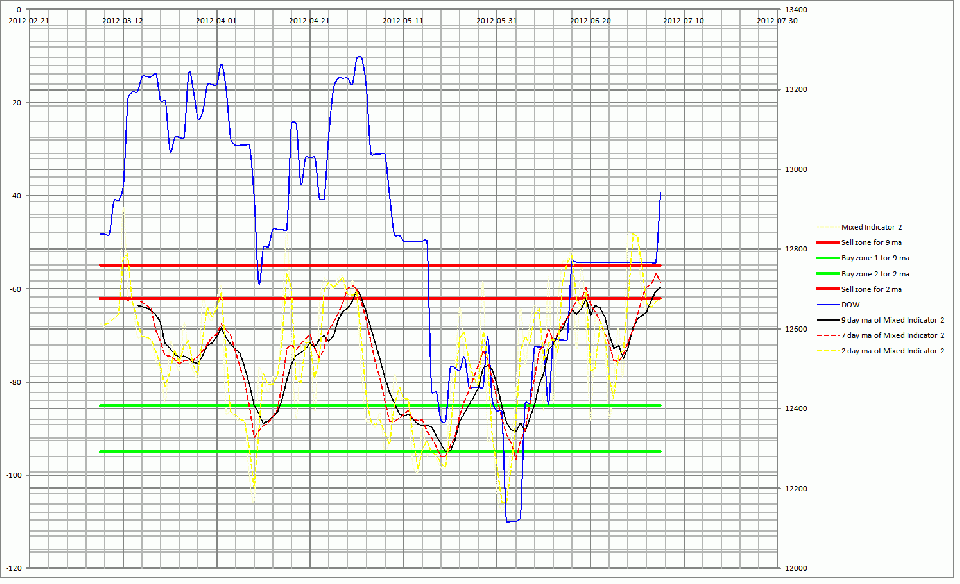Select the "2 day ma of Mixed Indicator 2" legend entry
960x584 pixels.
click(x=881, y=351)
